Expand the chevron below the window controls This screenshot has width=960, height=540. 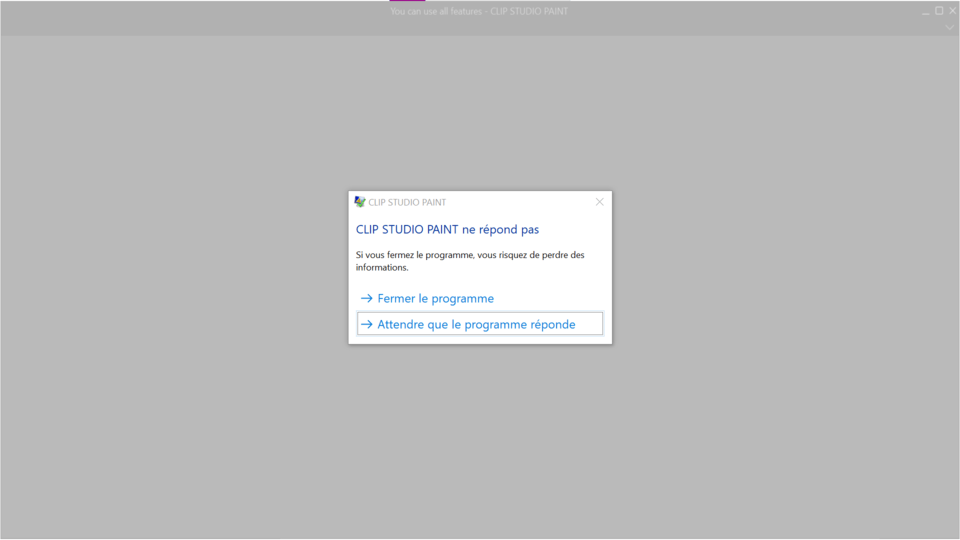[x=949, y=27]
